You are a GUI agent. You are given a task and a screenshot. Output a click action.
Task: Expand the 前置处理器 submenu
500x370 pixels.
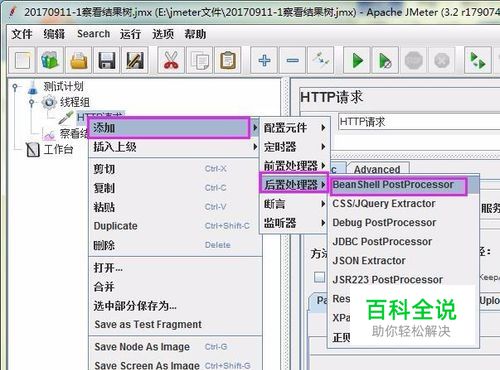[x=295, y=166]
